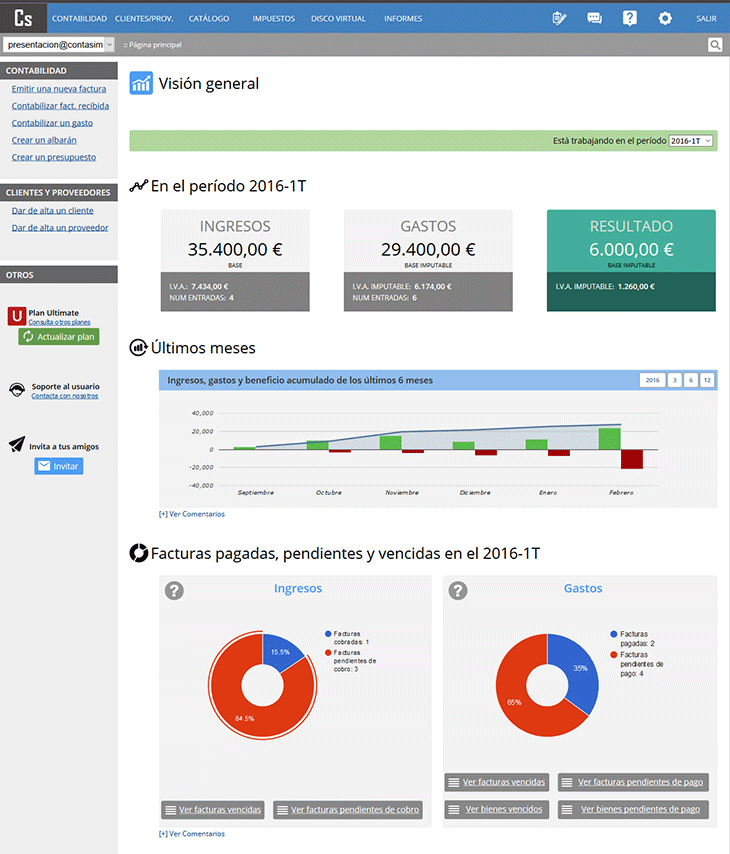Click Emitir una nueva factura link

(x=59, y=89)
